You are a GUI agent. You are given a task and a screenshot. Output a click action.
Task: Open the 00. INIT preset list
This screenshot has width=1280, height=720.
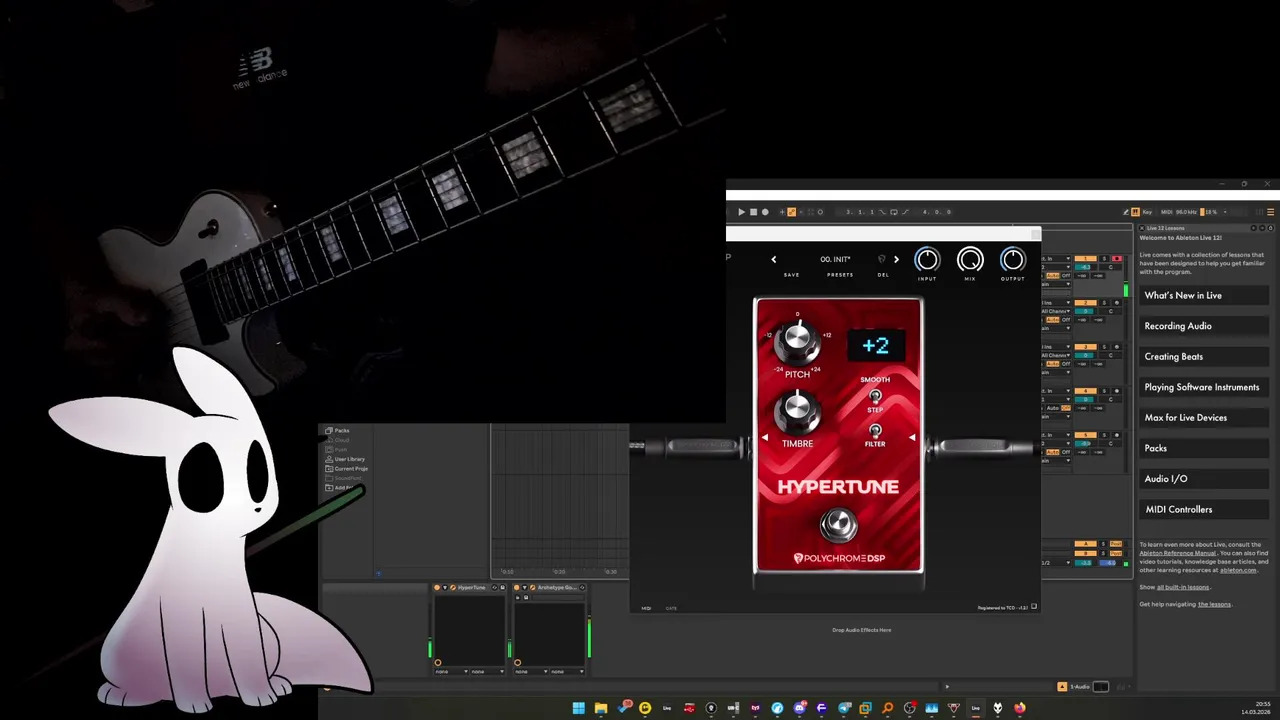835,260
